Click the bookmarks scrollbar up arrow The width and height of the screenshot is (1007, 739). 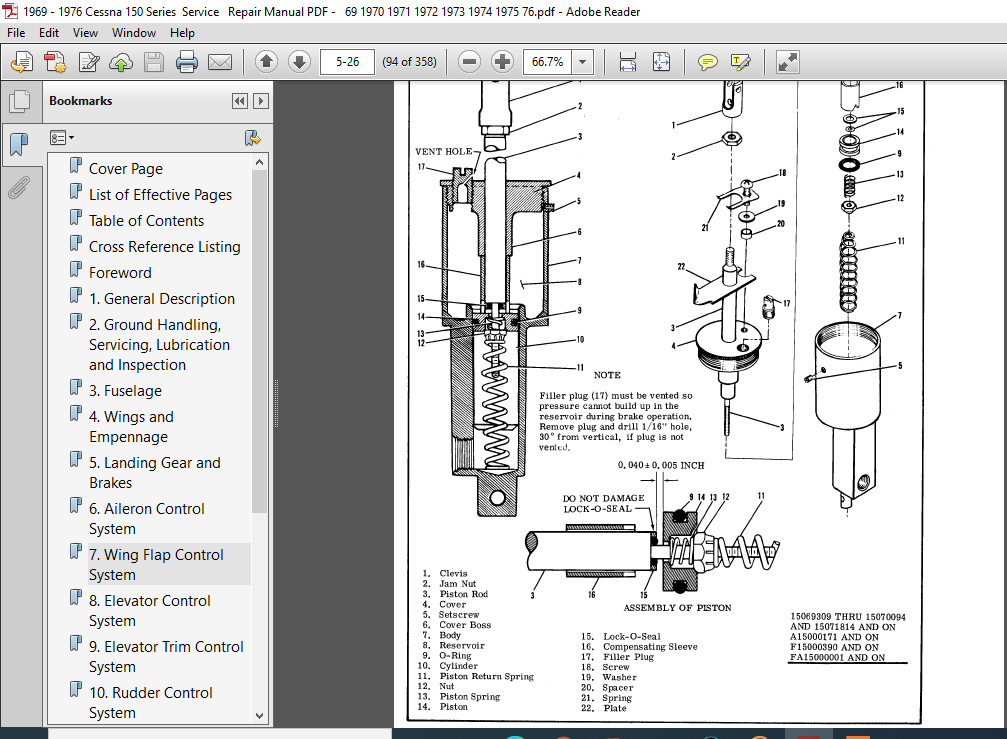259,162
